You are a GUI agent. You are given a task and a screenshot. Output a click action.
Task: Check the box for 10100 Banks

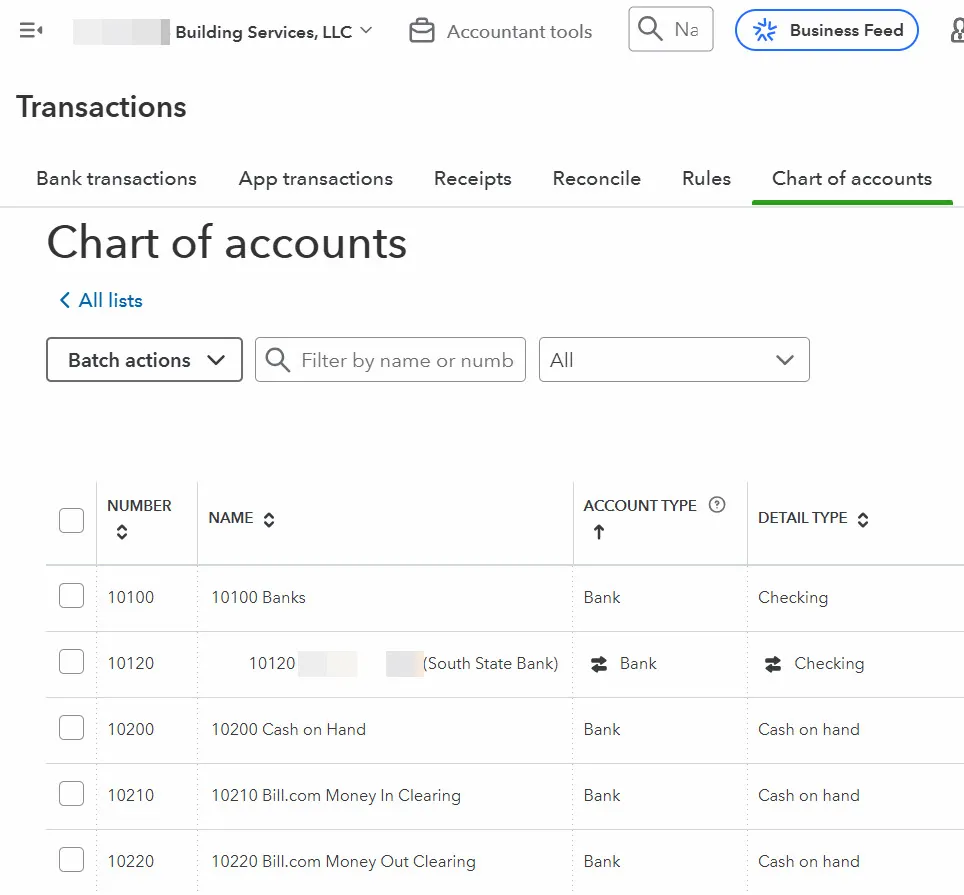click(x=71, y=597)
